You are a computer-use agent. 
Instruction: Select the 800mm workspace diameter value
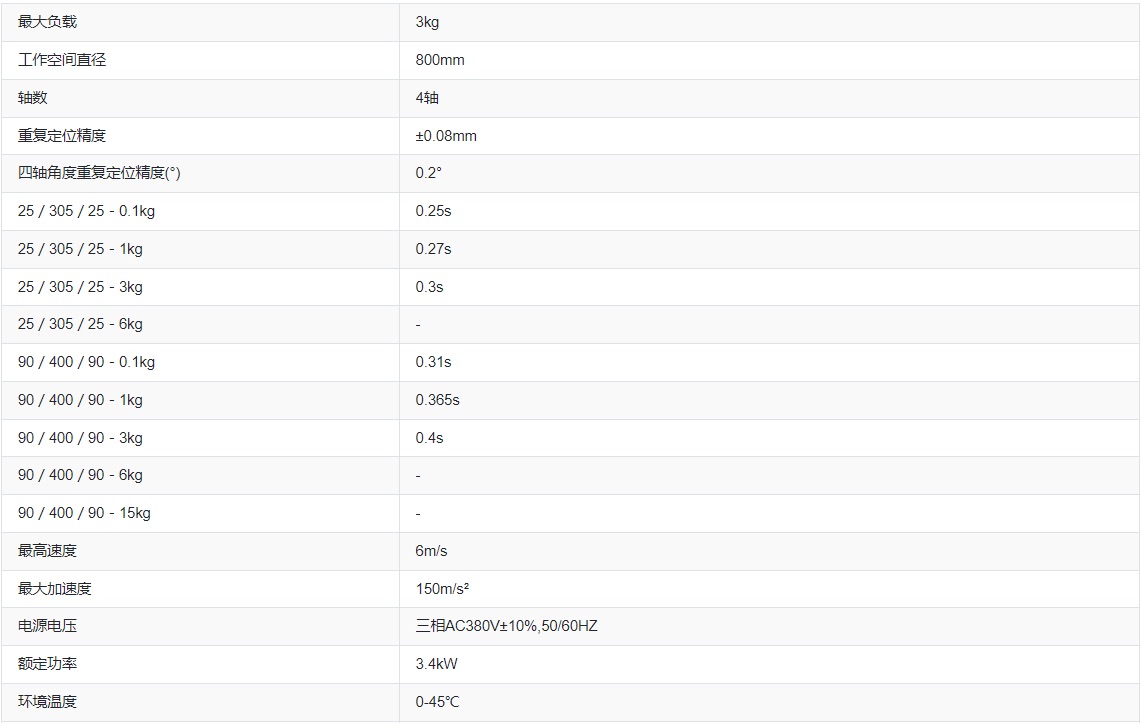[x=440, y=60]
